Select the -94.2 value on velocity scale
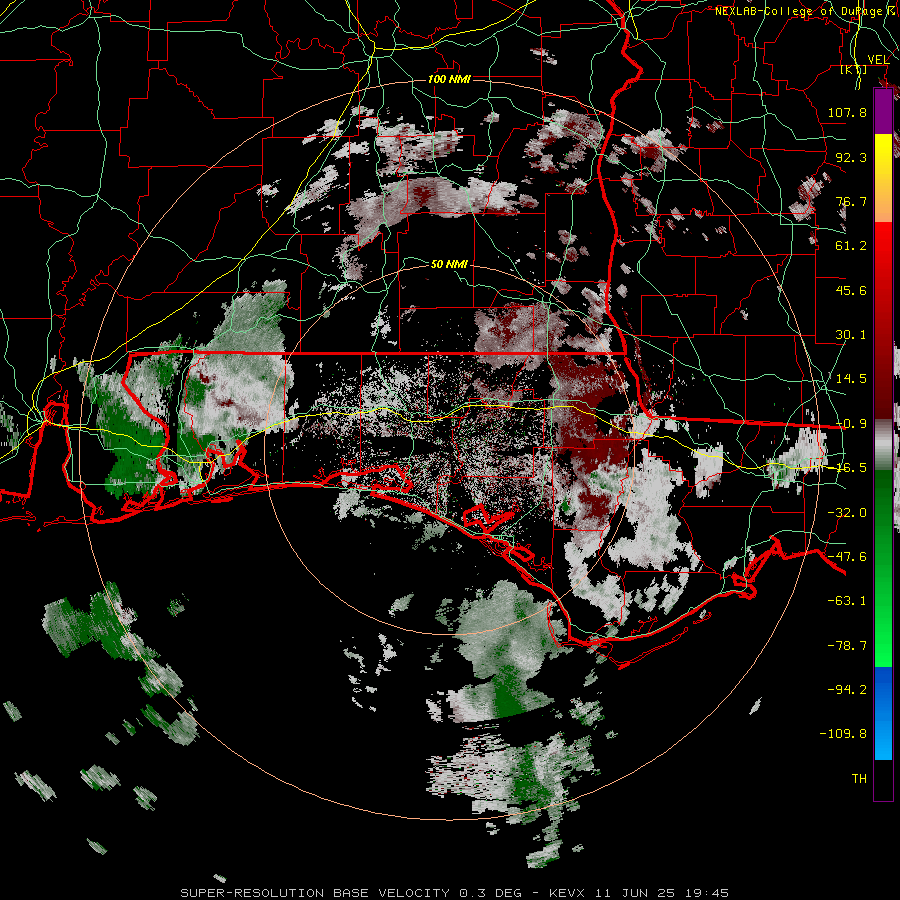 point(847,689)
